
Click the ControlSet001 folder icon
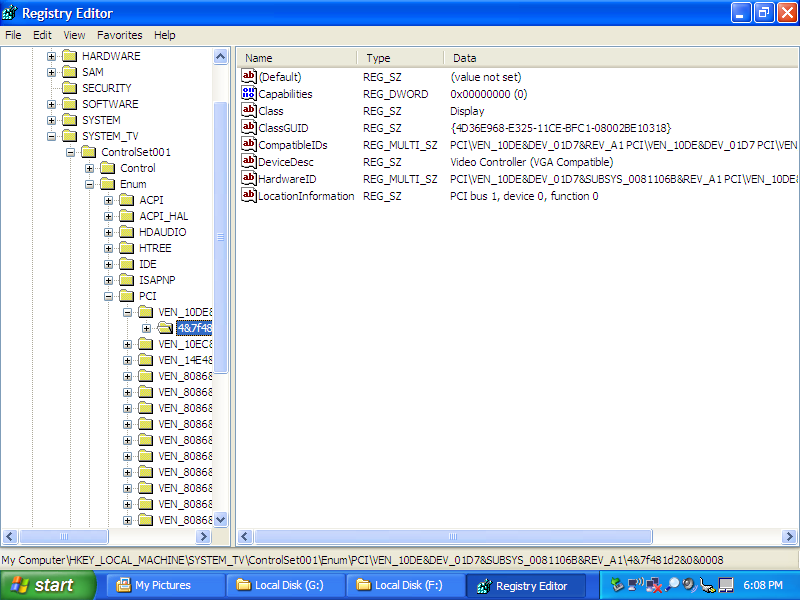click(89, 152)
